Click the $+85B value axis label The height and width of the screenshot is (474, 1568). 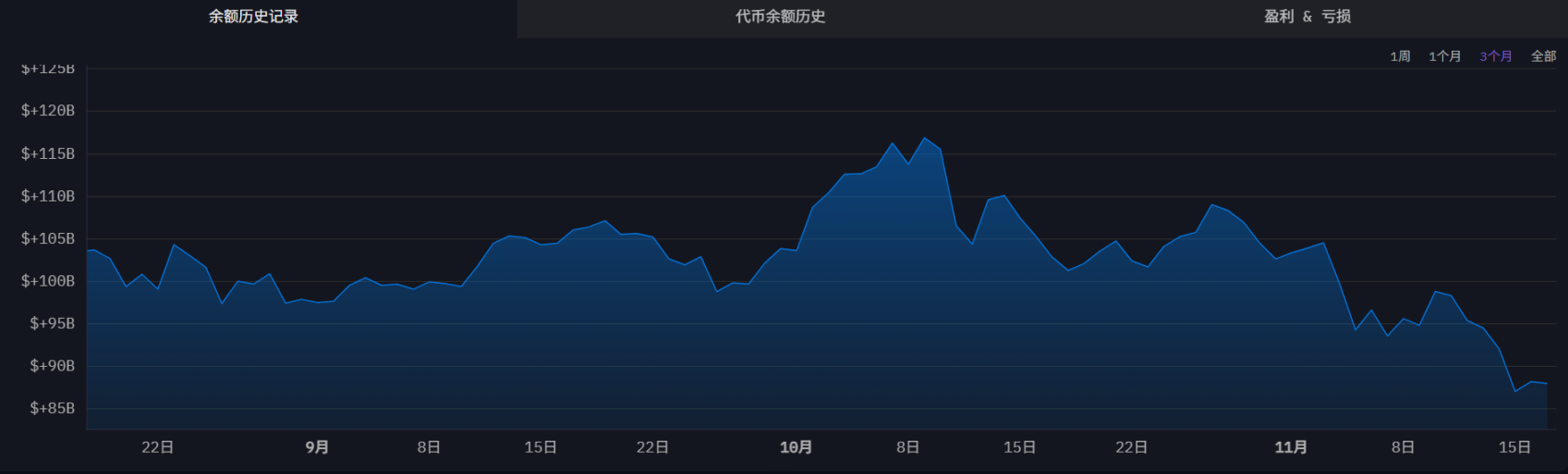pyautogui.click(x=52, y=408)
